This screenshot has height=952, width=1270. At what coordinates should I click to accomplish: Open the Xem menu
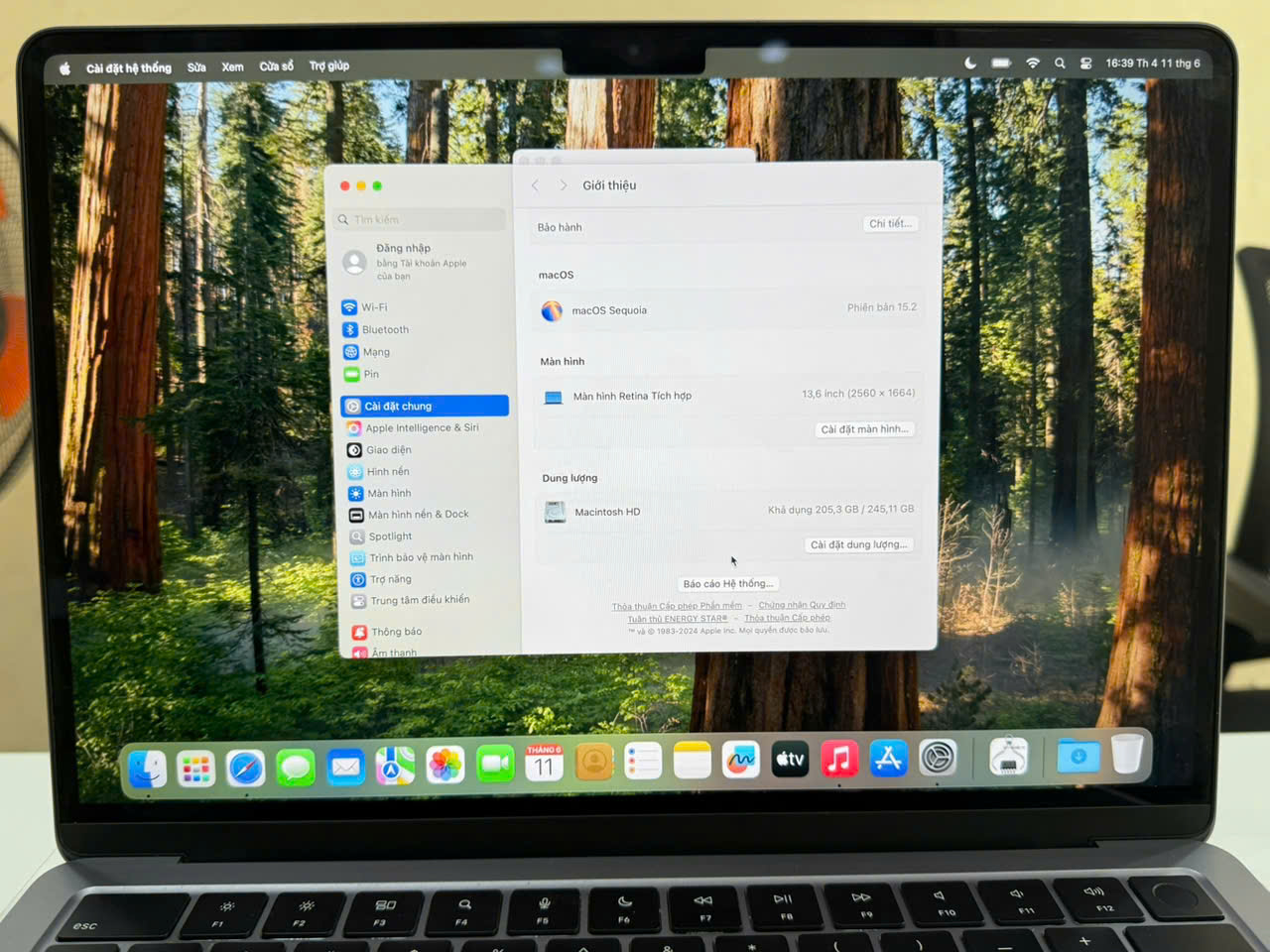(232, 66)
